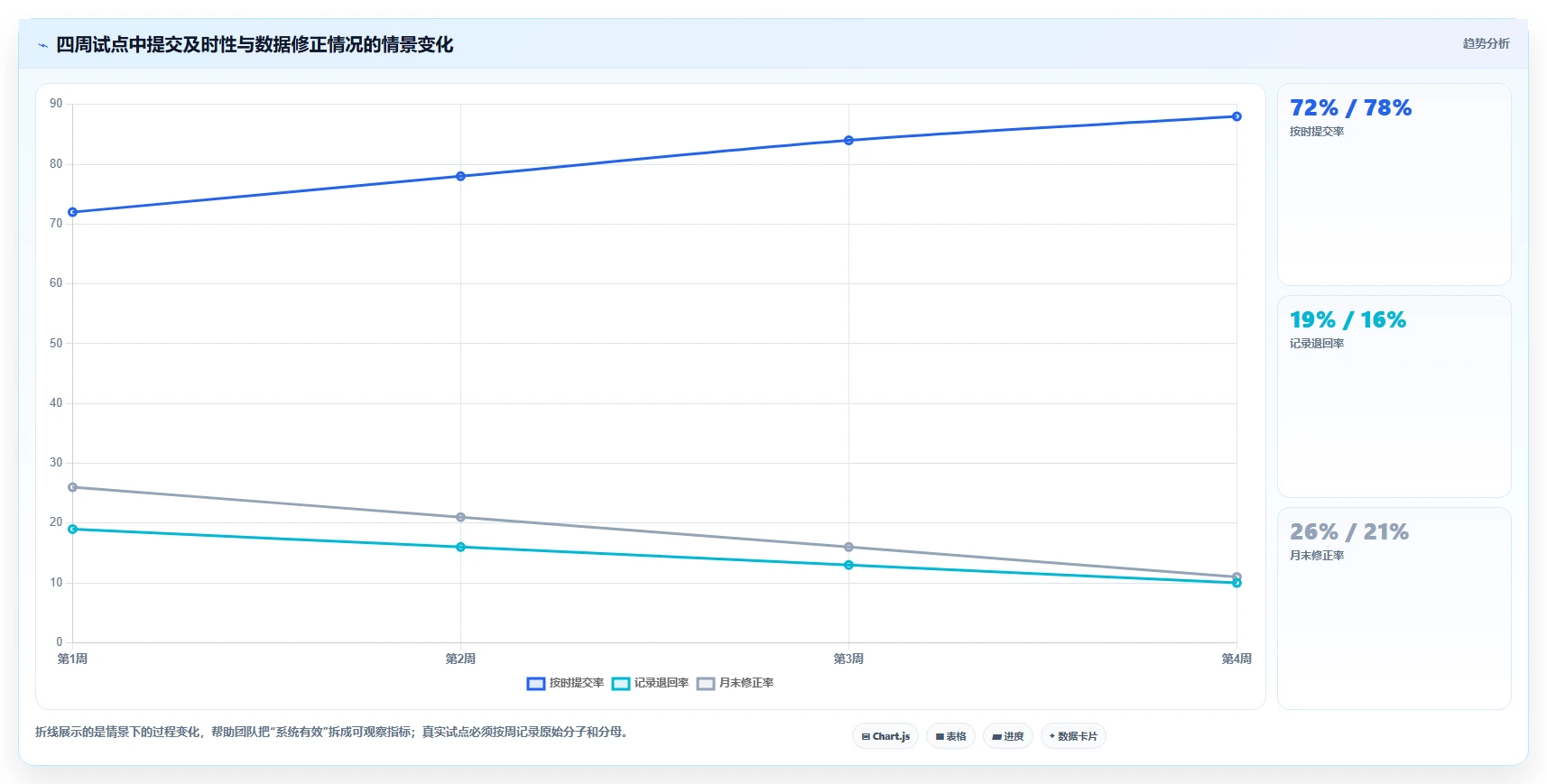Viewport: 1547px width, 784px height.
Task: Click the 记录退回率 card caption
Action: coord(1317,344)
